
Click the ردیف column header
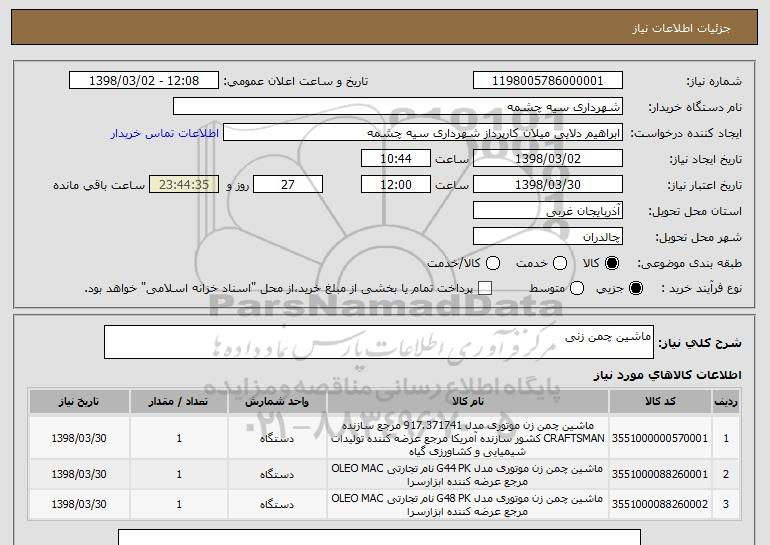726,402
